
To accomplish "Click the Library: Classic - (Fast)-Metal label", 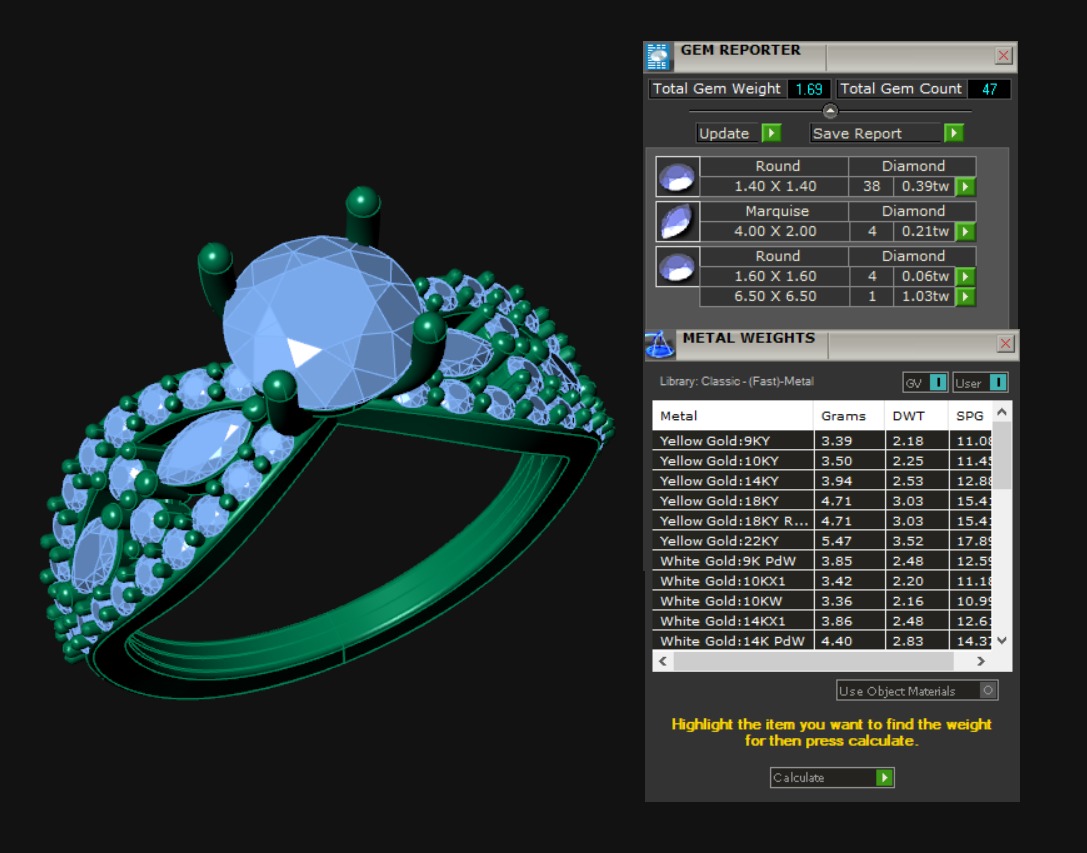I will [x=736, y=381].
